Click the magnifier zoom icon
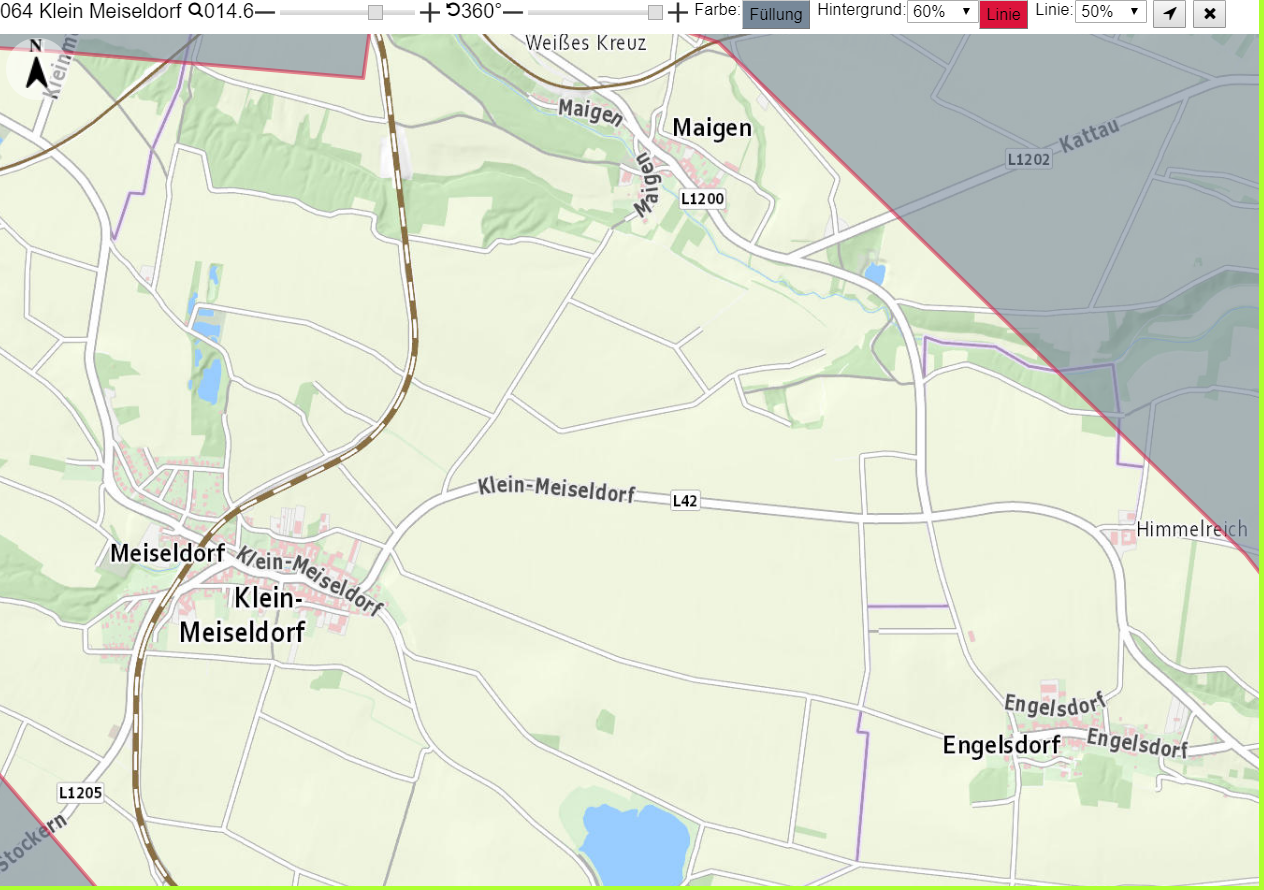Image resolution: width=1264 pixels, height=890 pixels. pyautogui.click(x=195, y=12)
